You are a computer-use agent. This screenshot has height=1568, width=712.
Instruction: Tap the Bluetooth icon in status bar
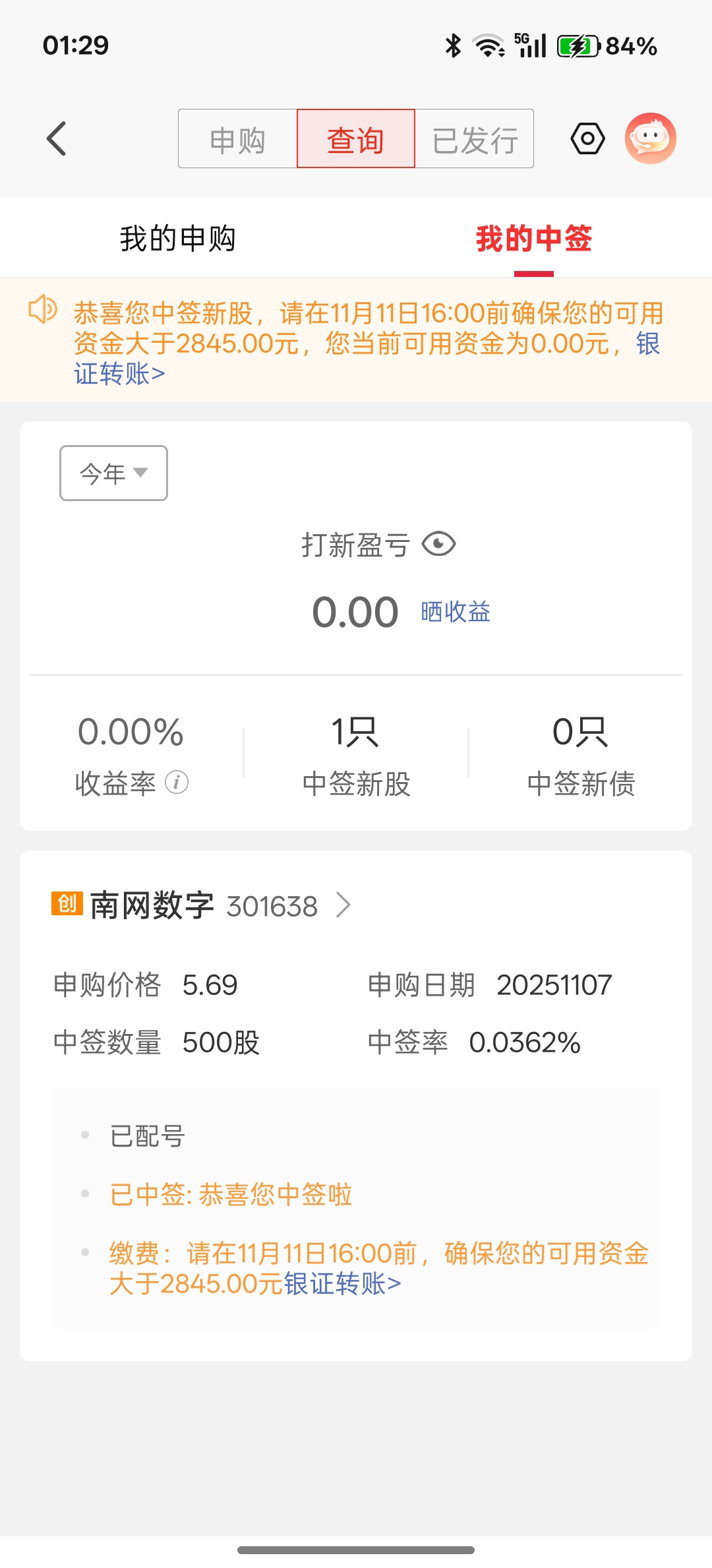click(x=453, y=45)
